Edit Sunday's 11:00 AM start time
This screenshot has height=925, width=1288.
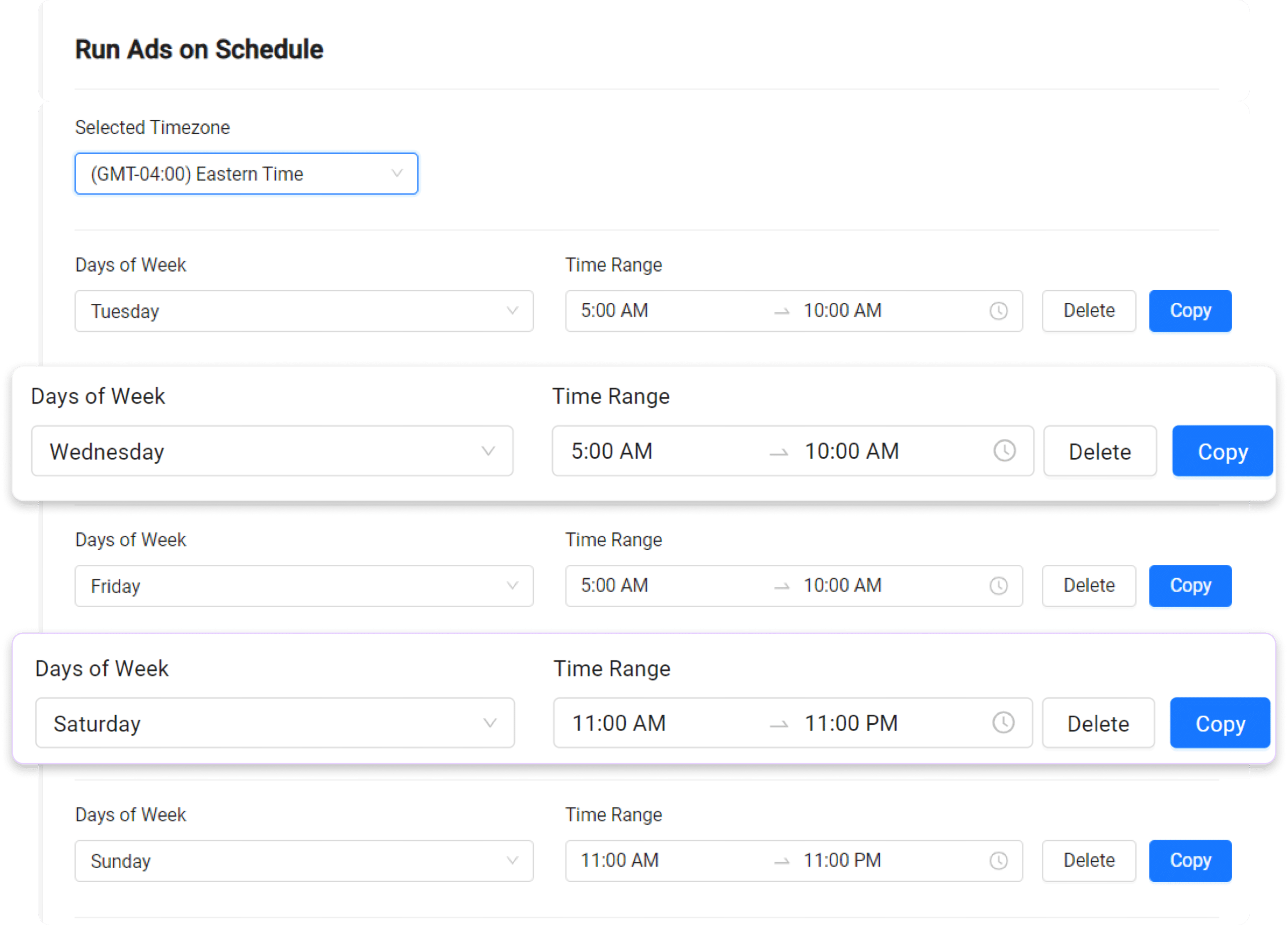619,860
